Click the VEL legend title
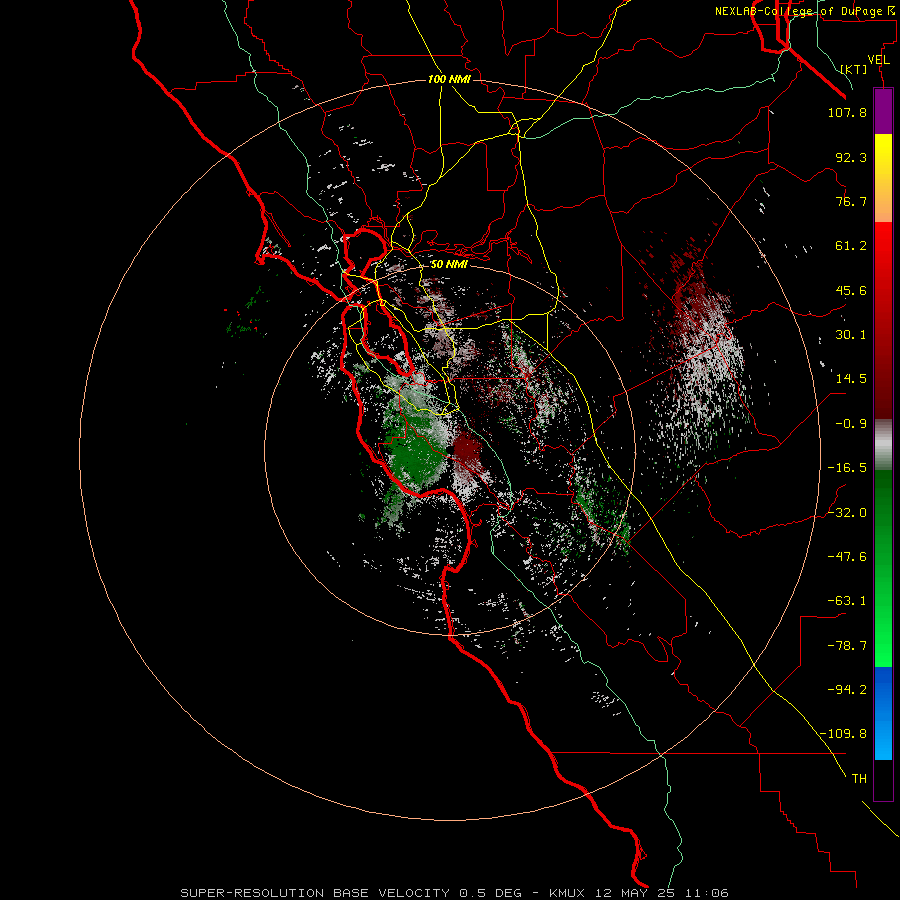The width and height of the screenshot is (900, 900). 878,60
